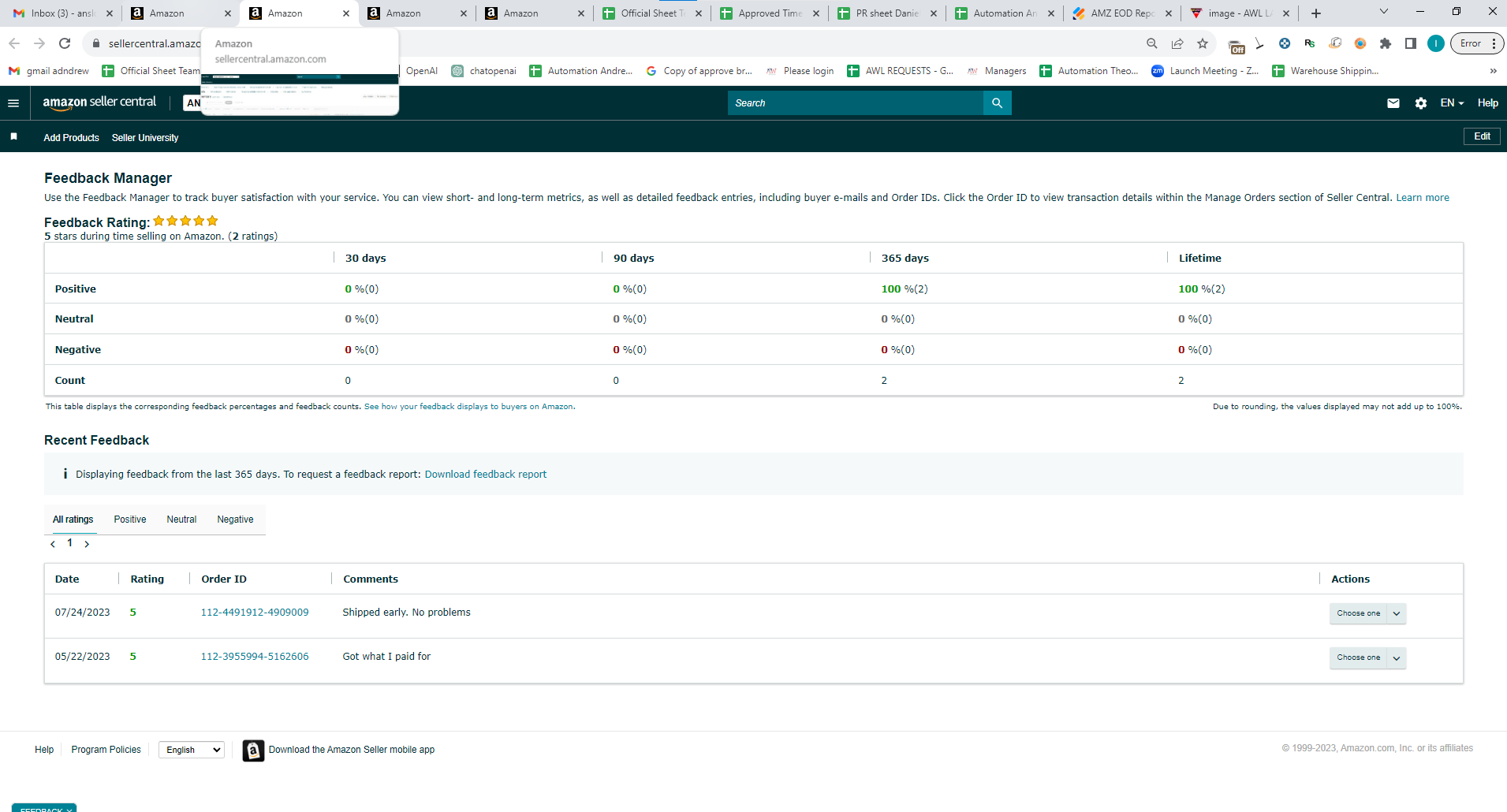Click the extension icon with the Off badge
The height and width of the screenshot is (812, 1507).
(x=1237, y=47)
